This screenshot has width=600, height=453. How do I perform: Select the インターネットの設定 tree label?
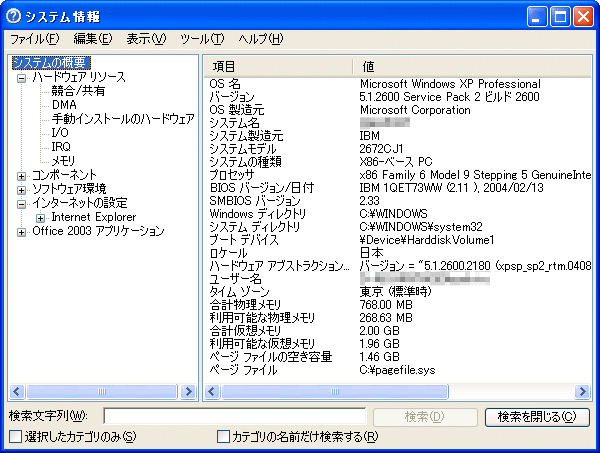click(x=80, y=203)
